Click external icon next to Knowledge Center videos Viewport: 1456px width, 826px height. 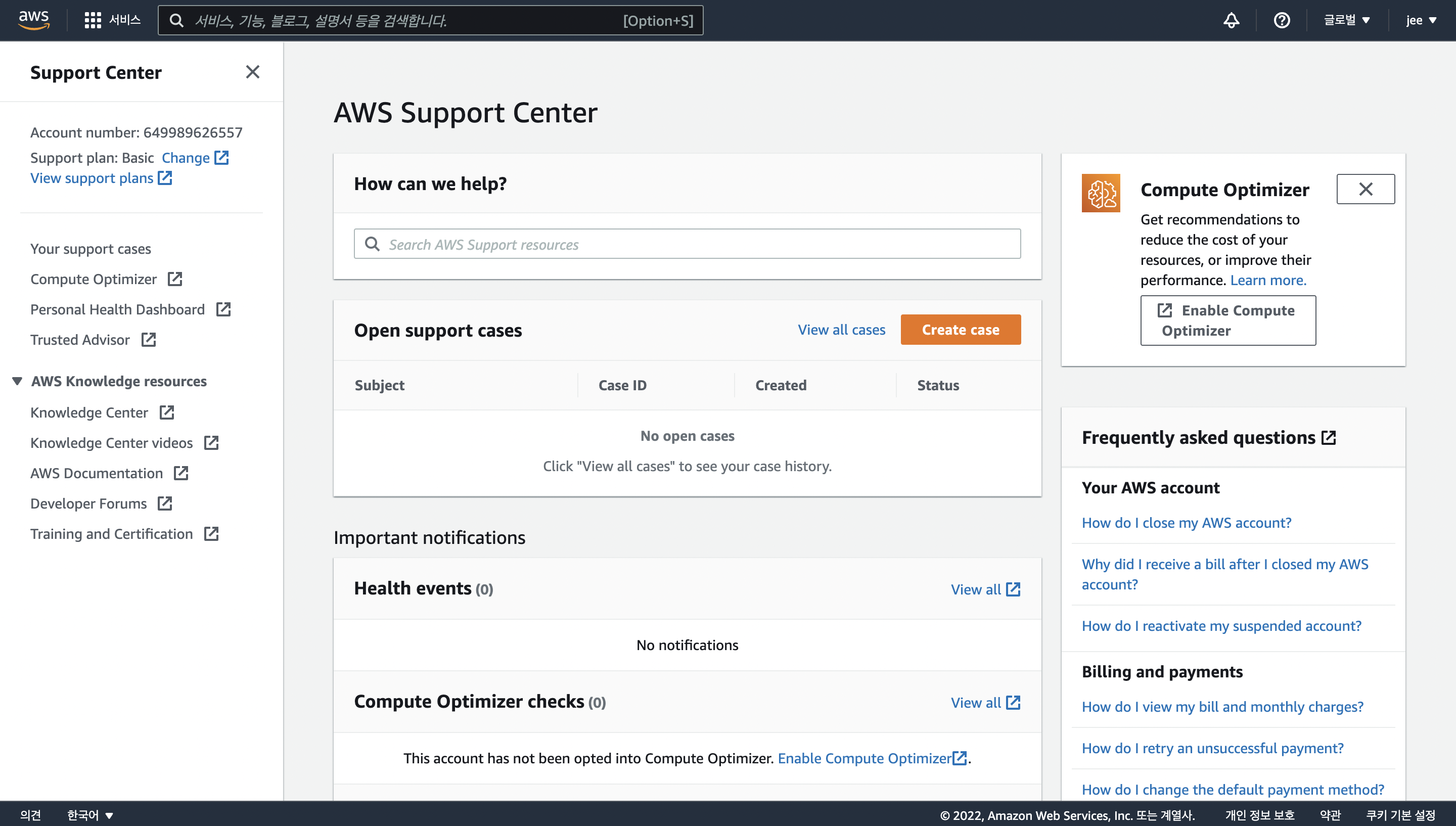(x=211, y=442)
